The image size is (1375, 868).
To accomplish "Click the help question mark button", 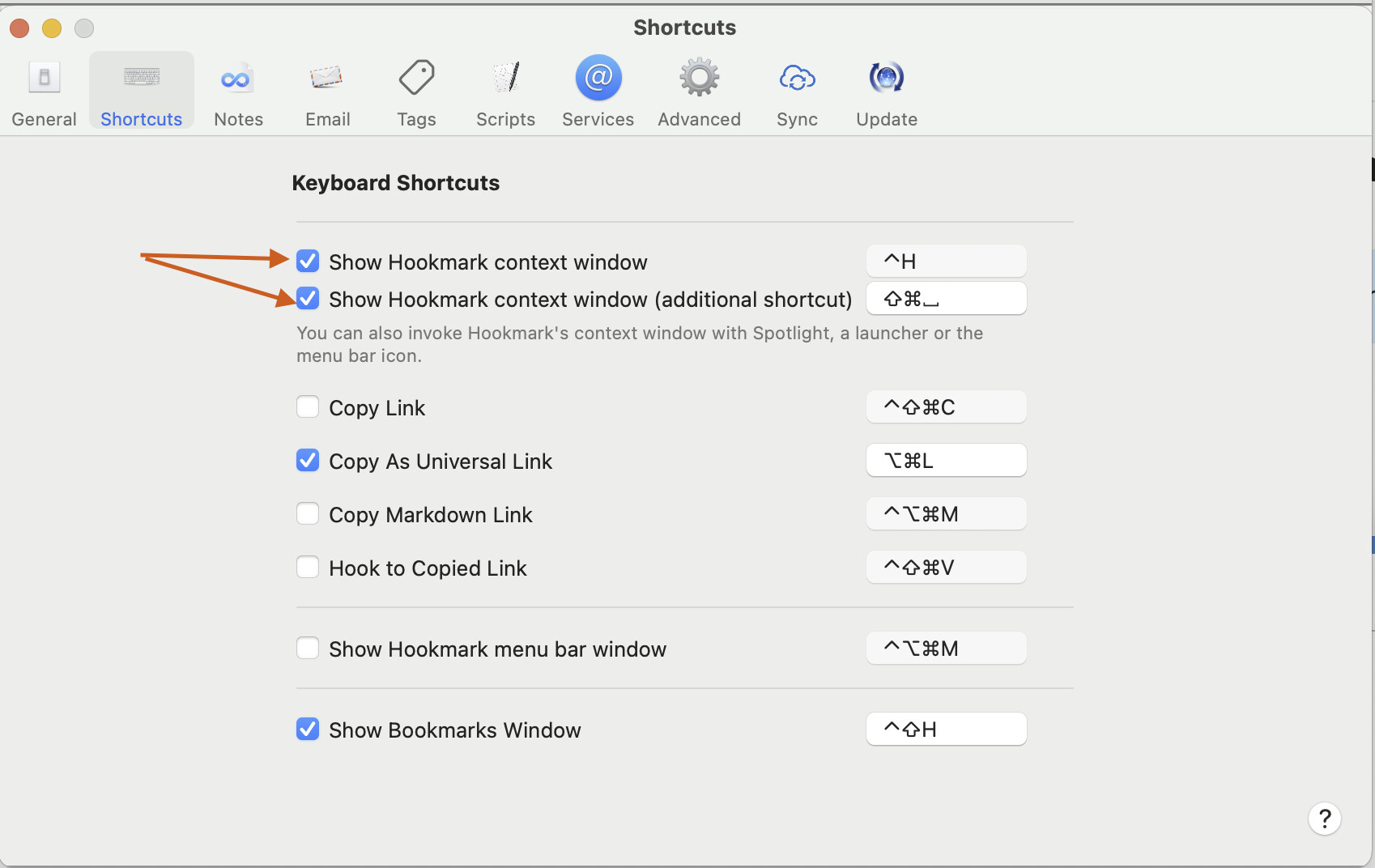I will tap(1324, 819).
